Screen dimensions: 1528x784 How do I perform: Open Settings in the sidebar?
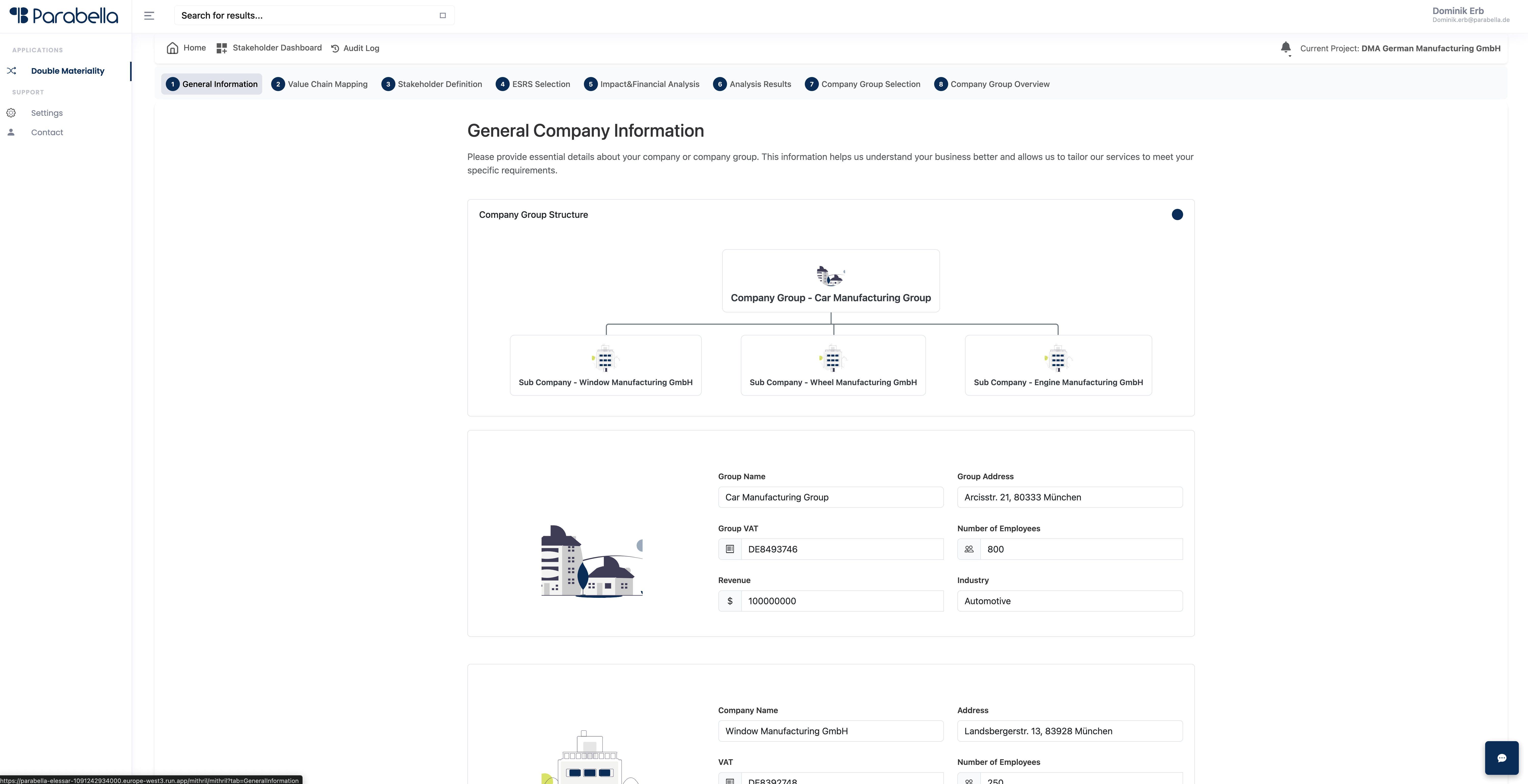[47, 113]
